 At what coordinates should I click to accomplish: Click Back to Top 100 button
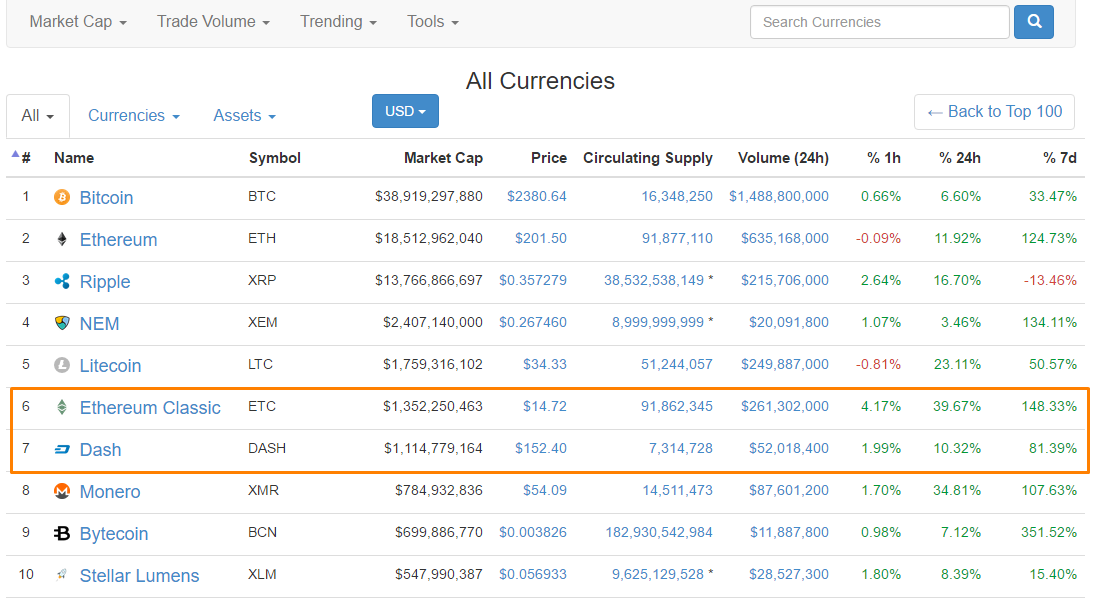tap(994, 112)
